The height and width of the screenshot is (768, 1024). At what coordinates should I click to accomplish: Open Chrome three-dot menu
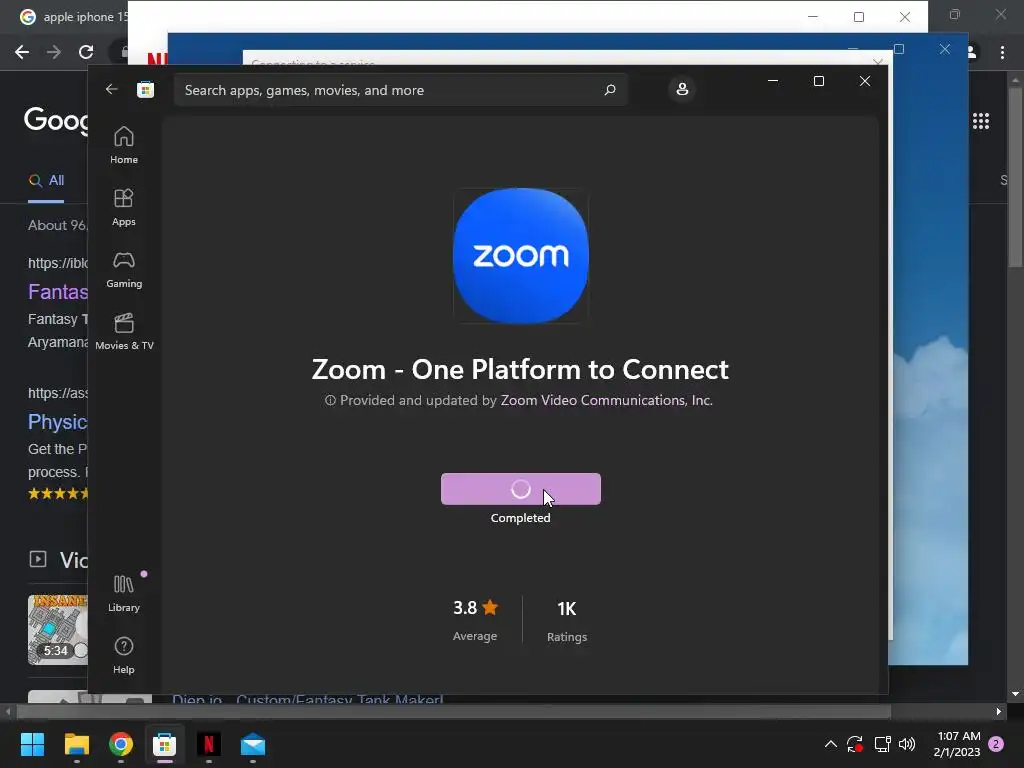(x=1002, y=52)
